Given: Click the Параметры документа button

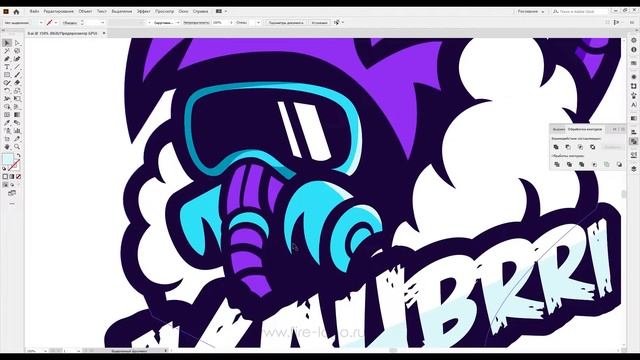Looking at the screenshot, I should (x=286, y=23).
